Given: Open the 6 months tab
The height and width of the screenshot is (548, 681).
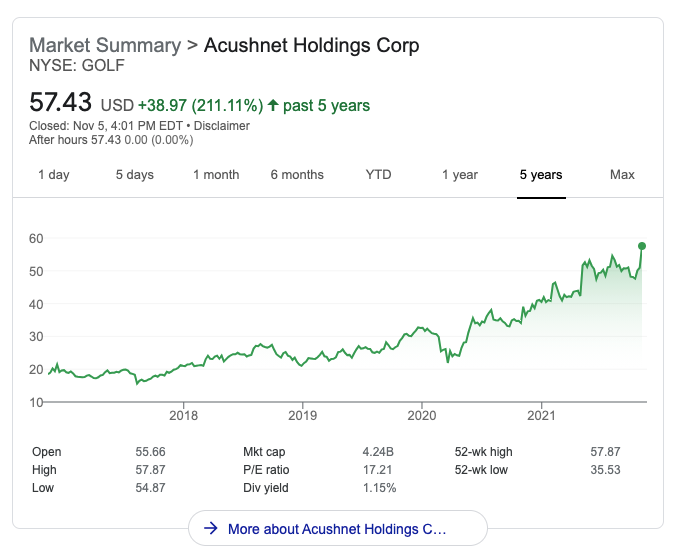Looking at the screenshot, I should coord(297,175).
